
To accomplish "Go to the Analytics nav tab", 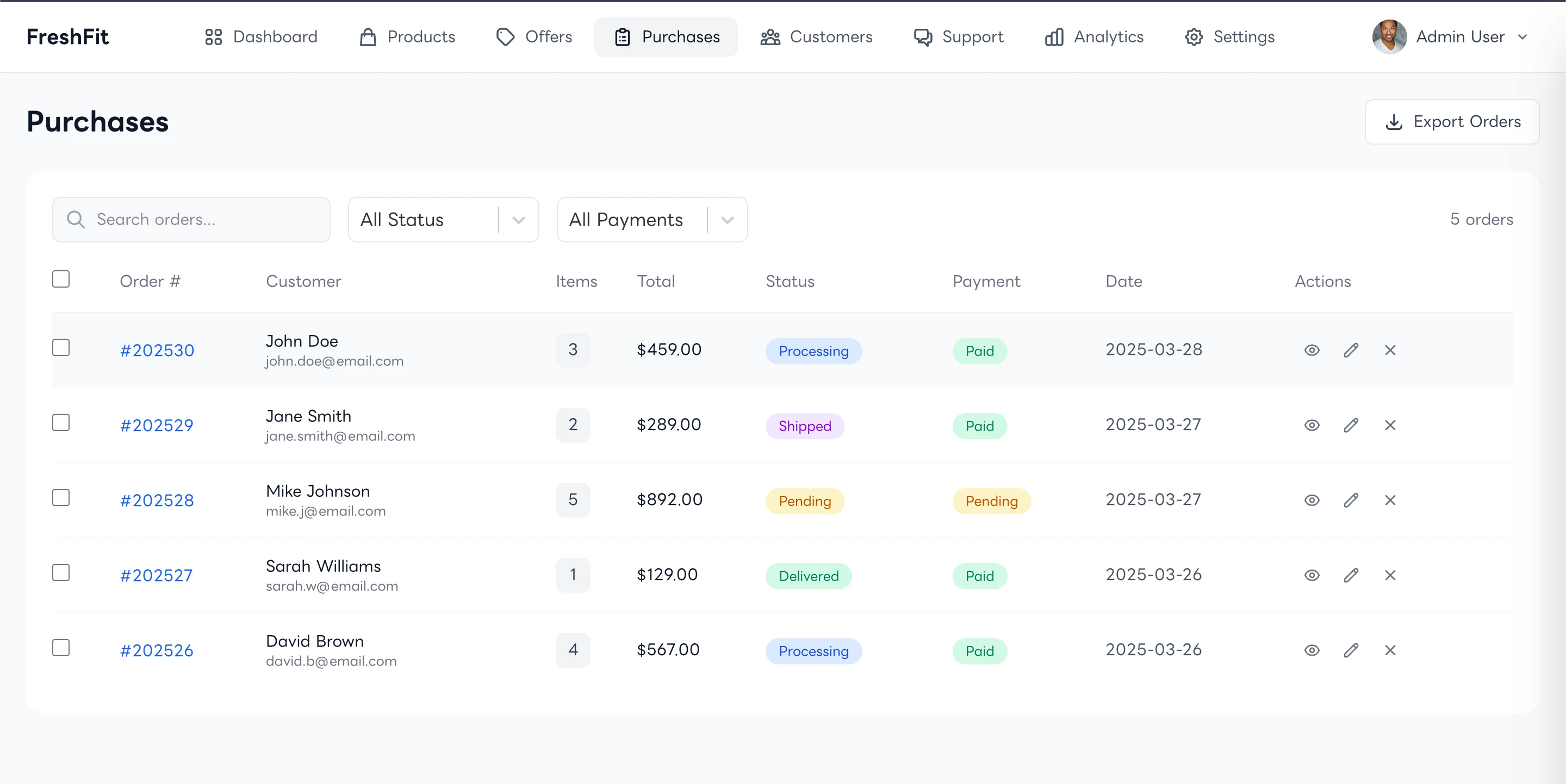I will pos(1093,37).
